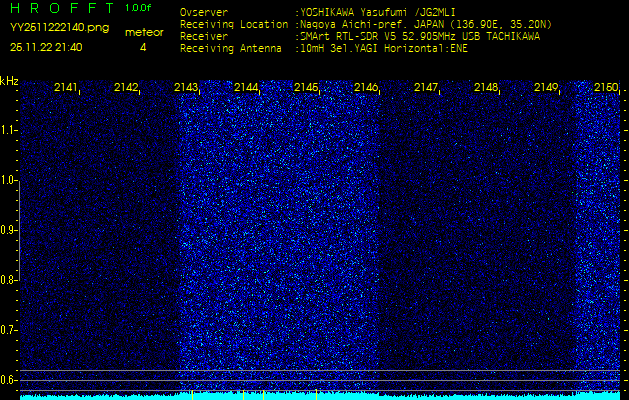The width and height of the screenshot is (629, 400).
Task: Click the 2146 time label
Action: pyautogui.click(x=366, y=87)
